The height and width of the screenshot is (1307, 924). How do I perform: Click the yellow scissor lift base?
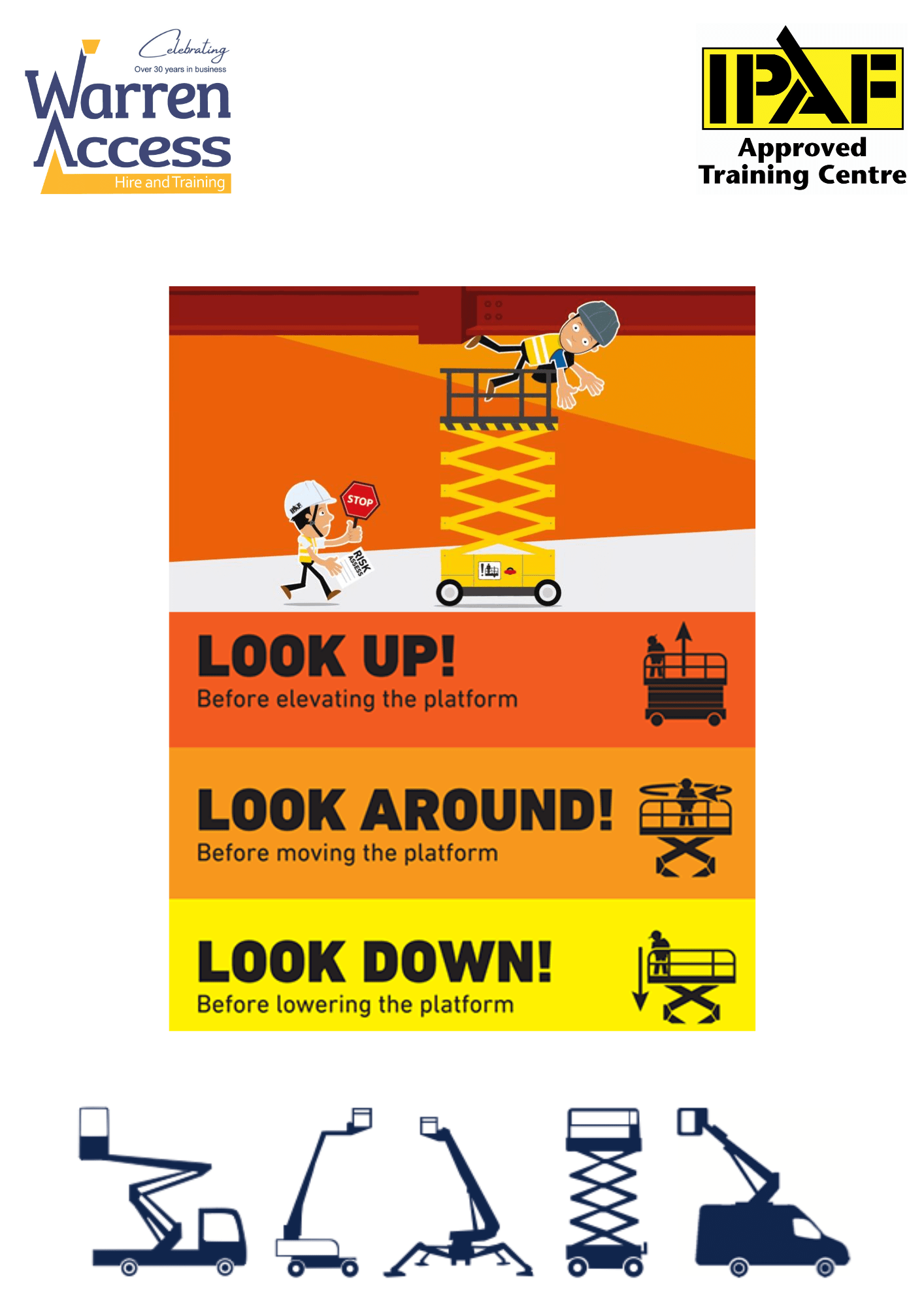[499, 576]
